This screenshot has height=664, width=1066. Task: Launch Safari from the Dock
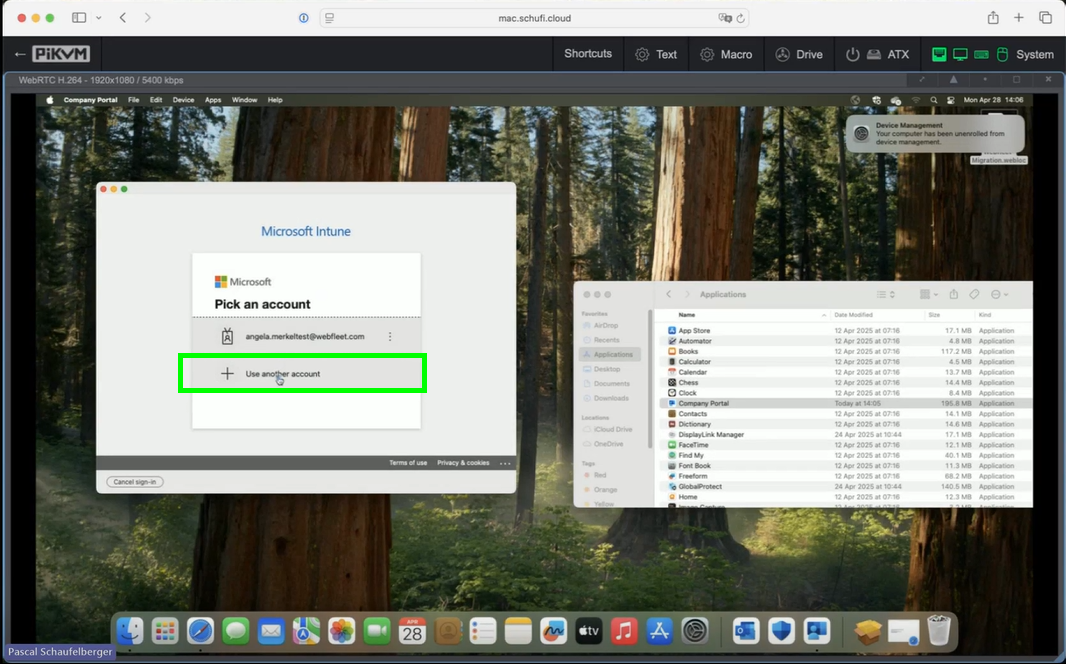(200, 631)
